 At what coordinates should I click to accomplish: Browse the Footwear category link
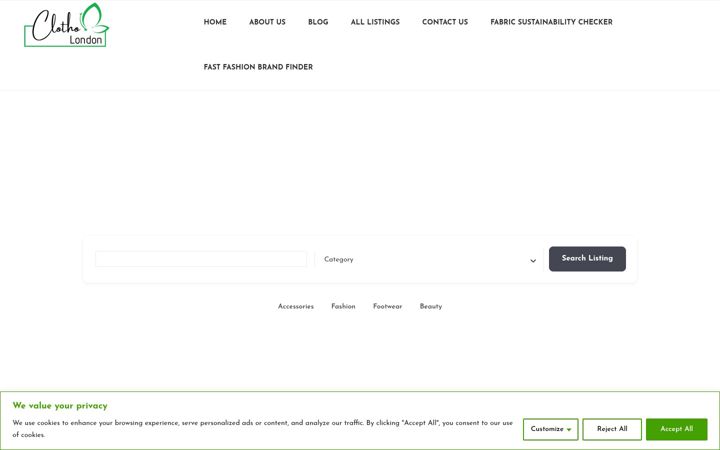[x=387, y=306]
